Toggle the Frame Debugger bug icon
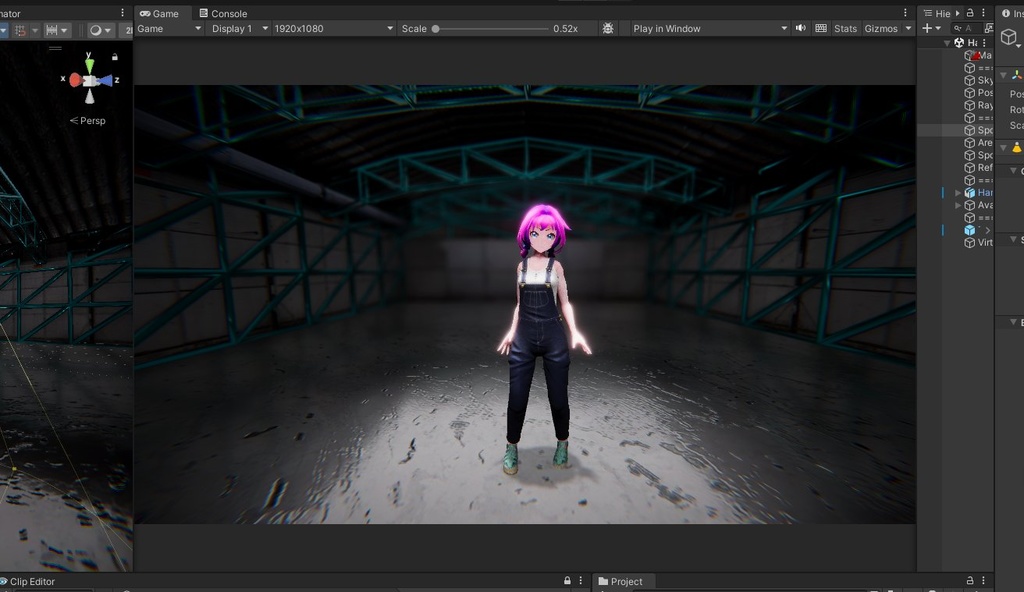The height and width of the screenshot is (592, 1024). coord(608,29)
